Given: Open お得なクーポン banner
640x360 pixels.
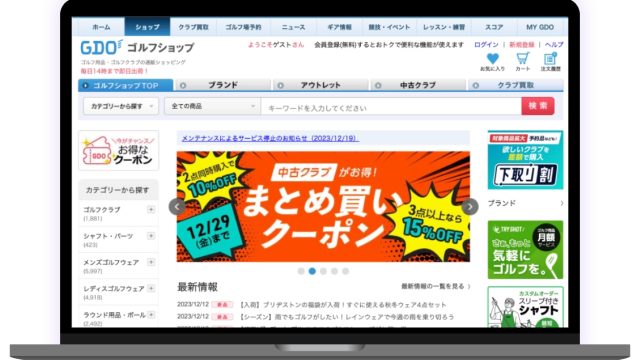Looking at the screenshot, I should pos(119,151).
